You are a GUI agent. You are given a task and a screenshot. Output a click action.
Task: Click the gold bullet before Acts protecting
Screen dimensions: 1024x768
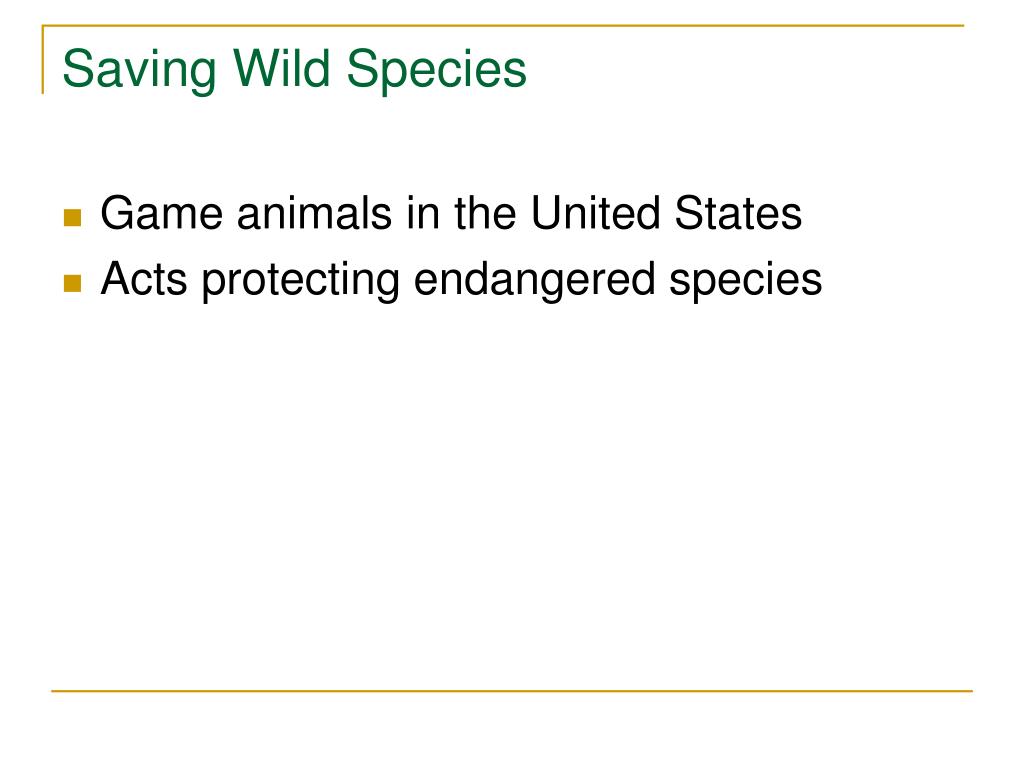[72, 283]
